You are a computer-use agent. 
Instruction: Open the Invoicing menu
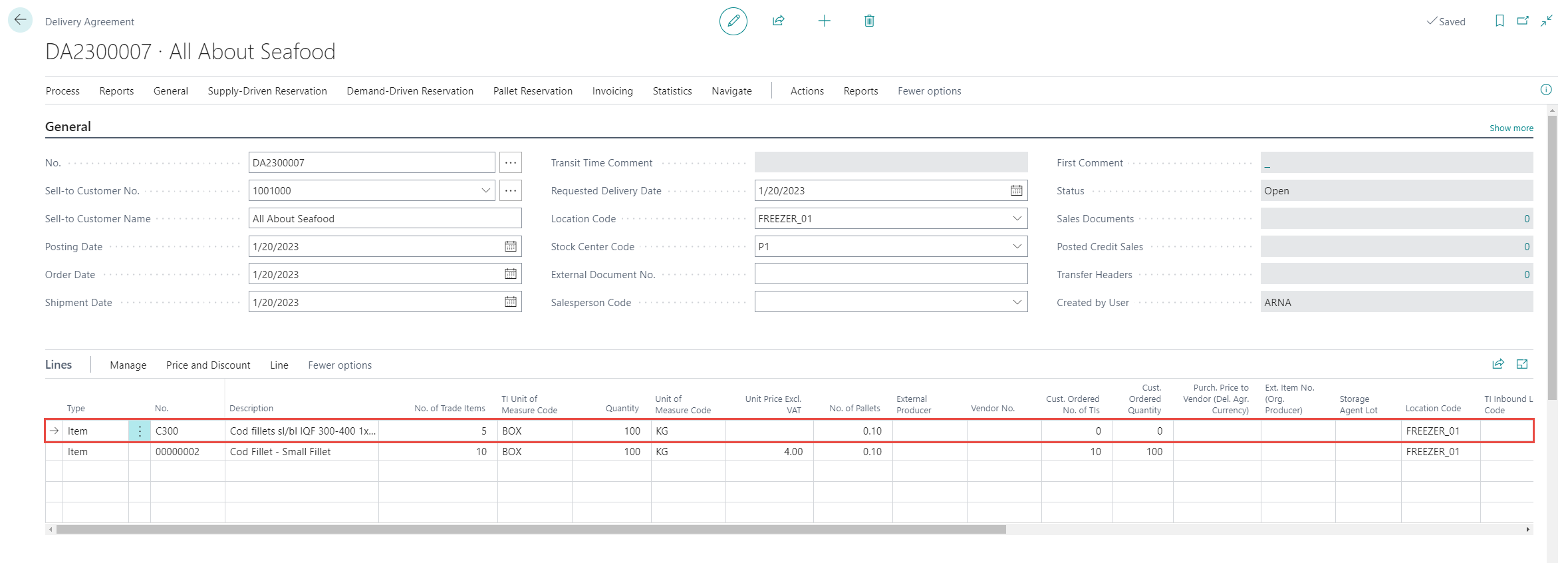coord(612,91)
